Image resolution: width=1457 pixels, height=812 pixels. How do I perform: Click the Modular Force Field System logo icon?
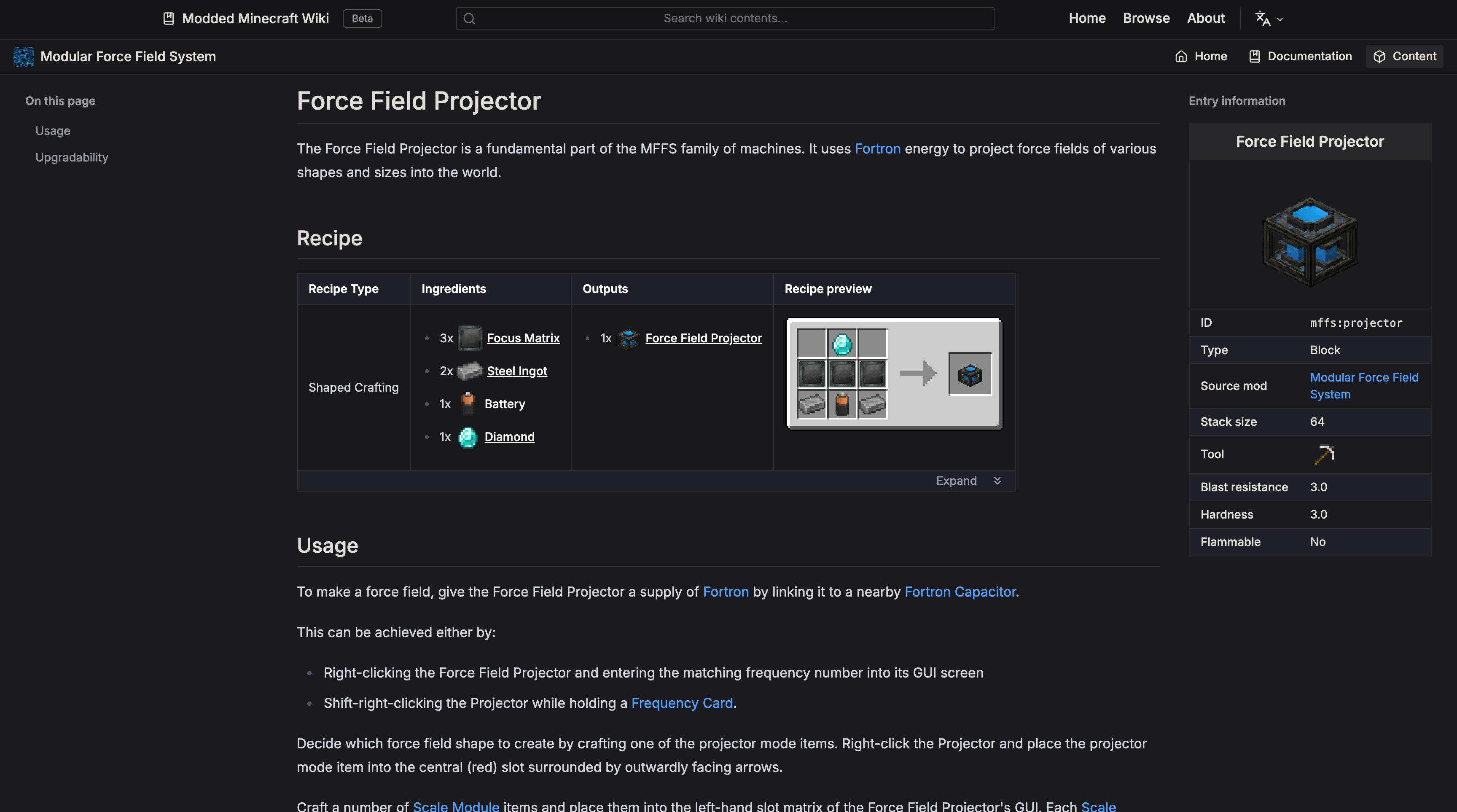[23, 56]
